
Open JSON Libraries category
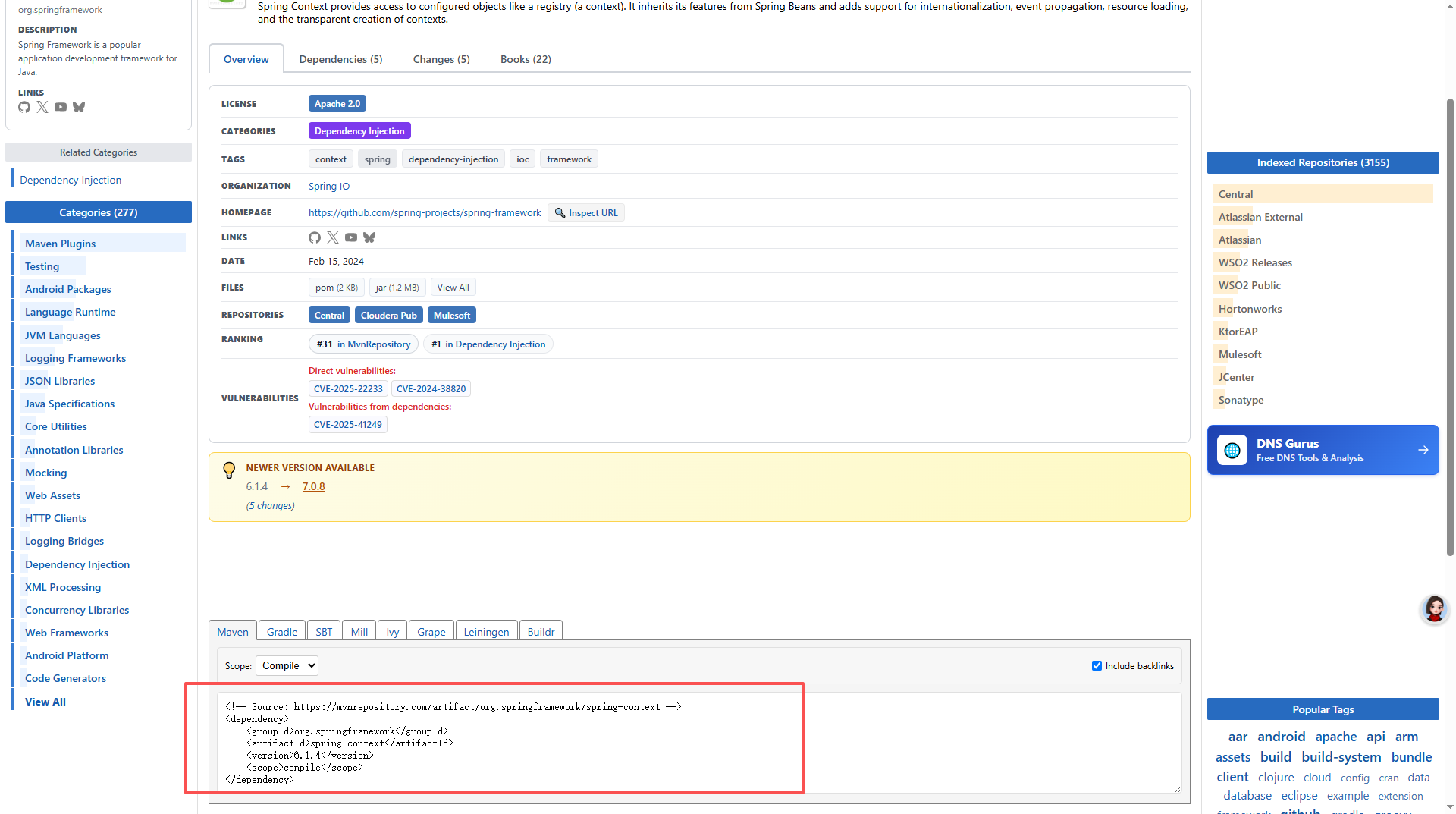(x=60, y=380)
